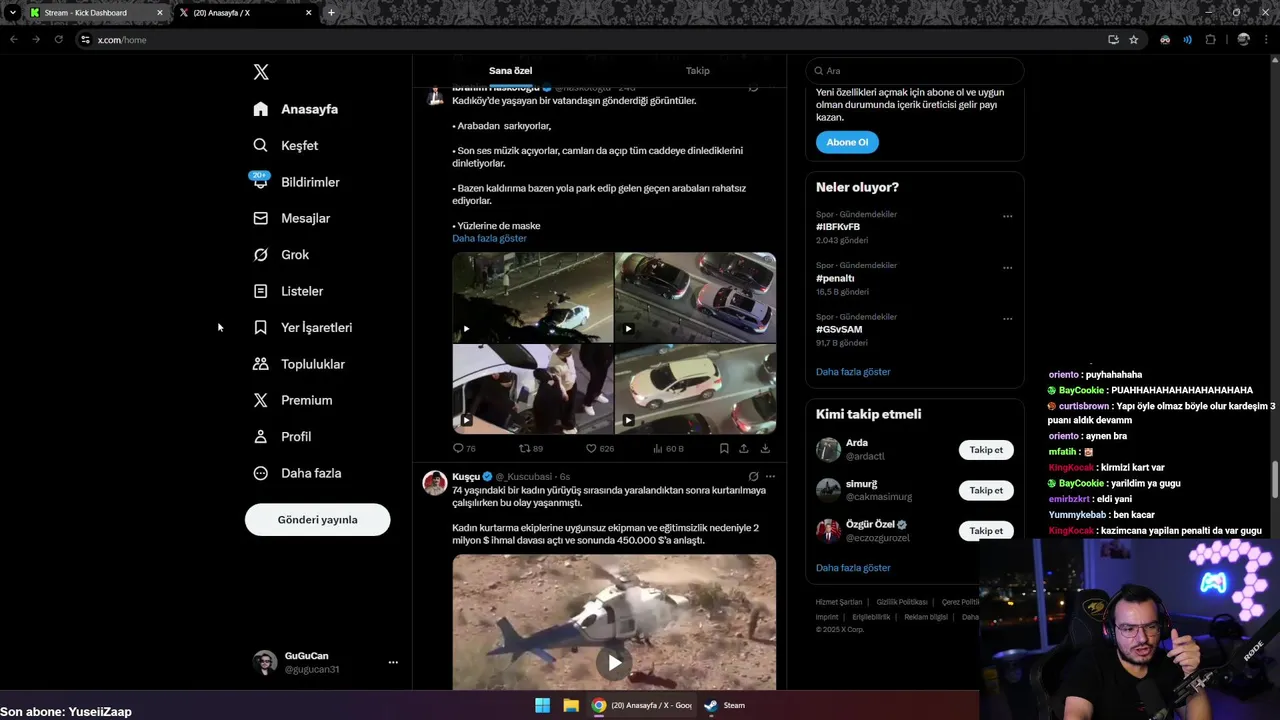Repost the Kadıköy post (89 reposts)
This screenshot has height=720, width=1280.
531,449
